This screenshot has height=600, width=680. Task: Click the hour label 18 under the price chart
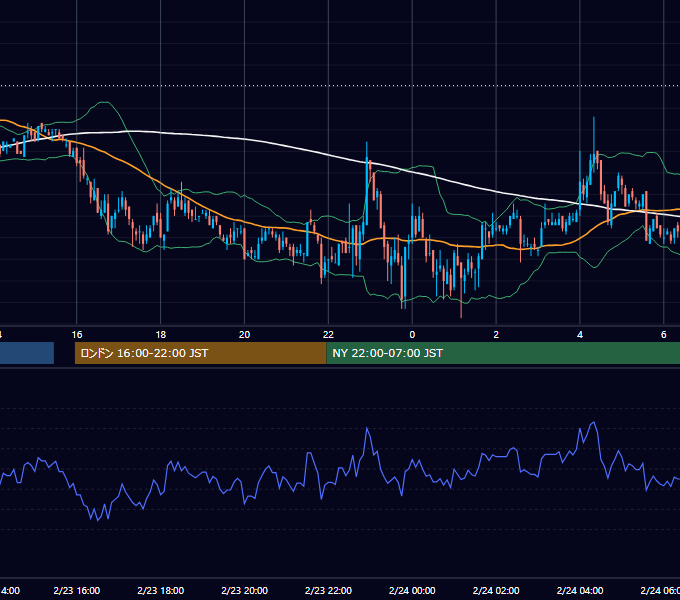[x=160, y=334]
